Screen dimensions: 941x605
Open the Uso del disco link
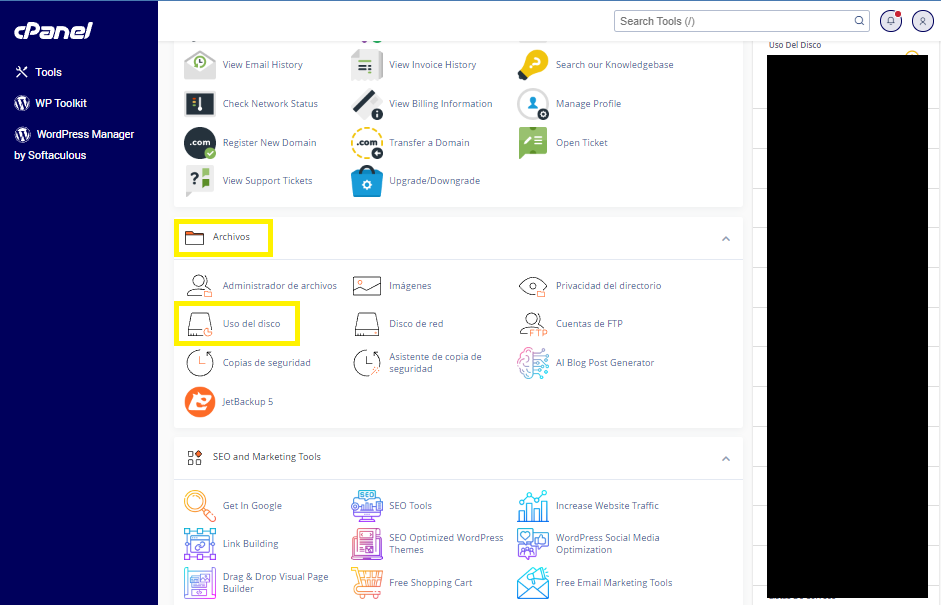(x=251, y=324)
